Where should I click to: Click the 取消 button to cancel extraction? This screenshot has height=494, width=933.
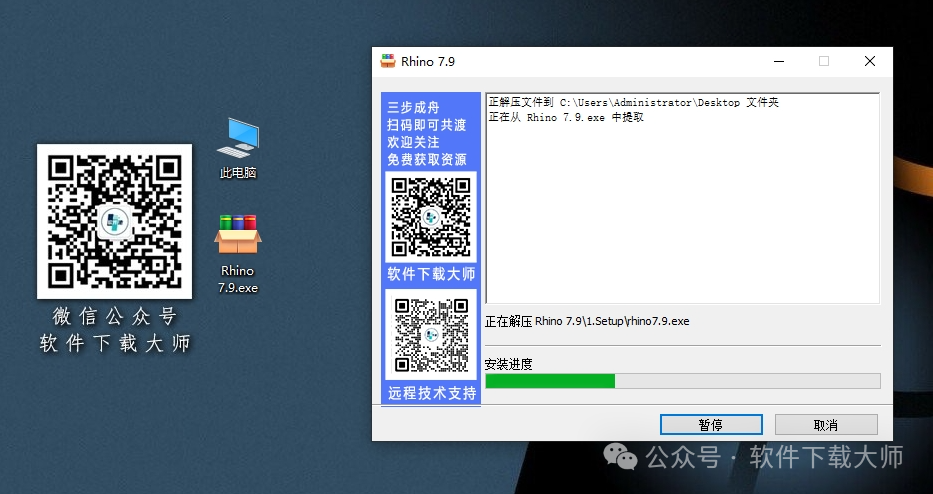pos(826,425)
